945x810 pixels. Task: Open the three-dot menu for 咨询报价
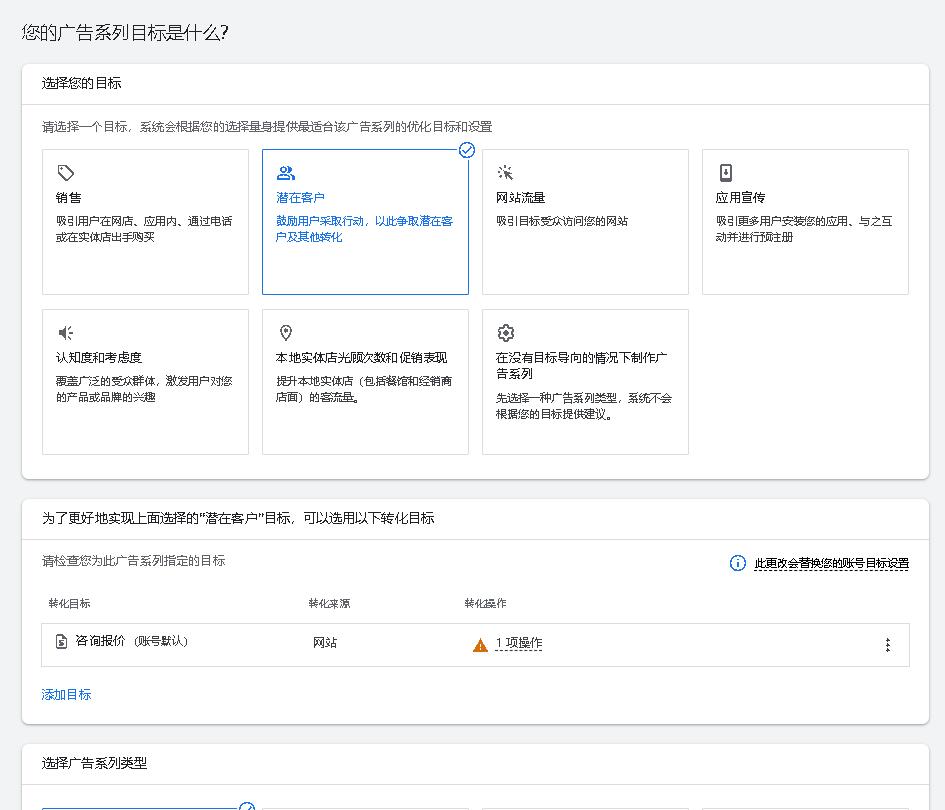[x=887, y=645]
